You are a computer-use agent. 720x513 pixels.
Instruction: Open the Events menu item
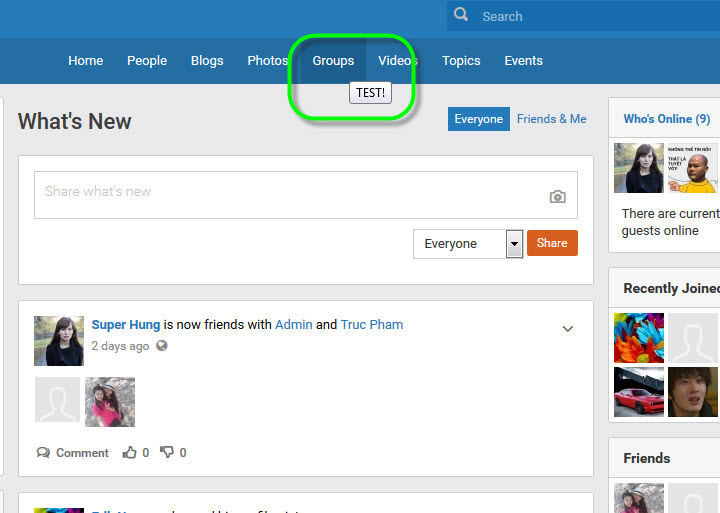pyautogui.click(x=523, y=61)
